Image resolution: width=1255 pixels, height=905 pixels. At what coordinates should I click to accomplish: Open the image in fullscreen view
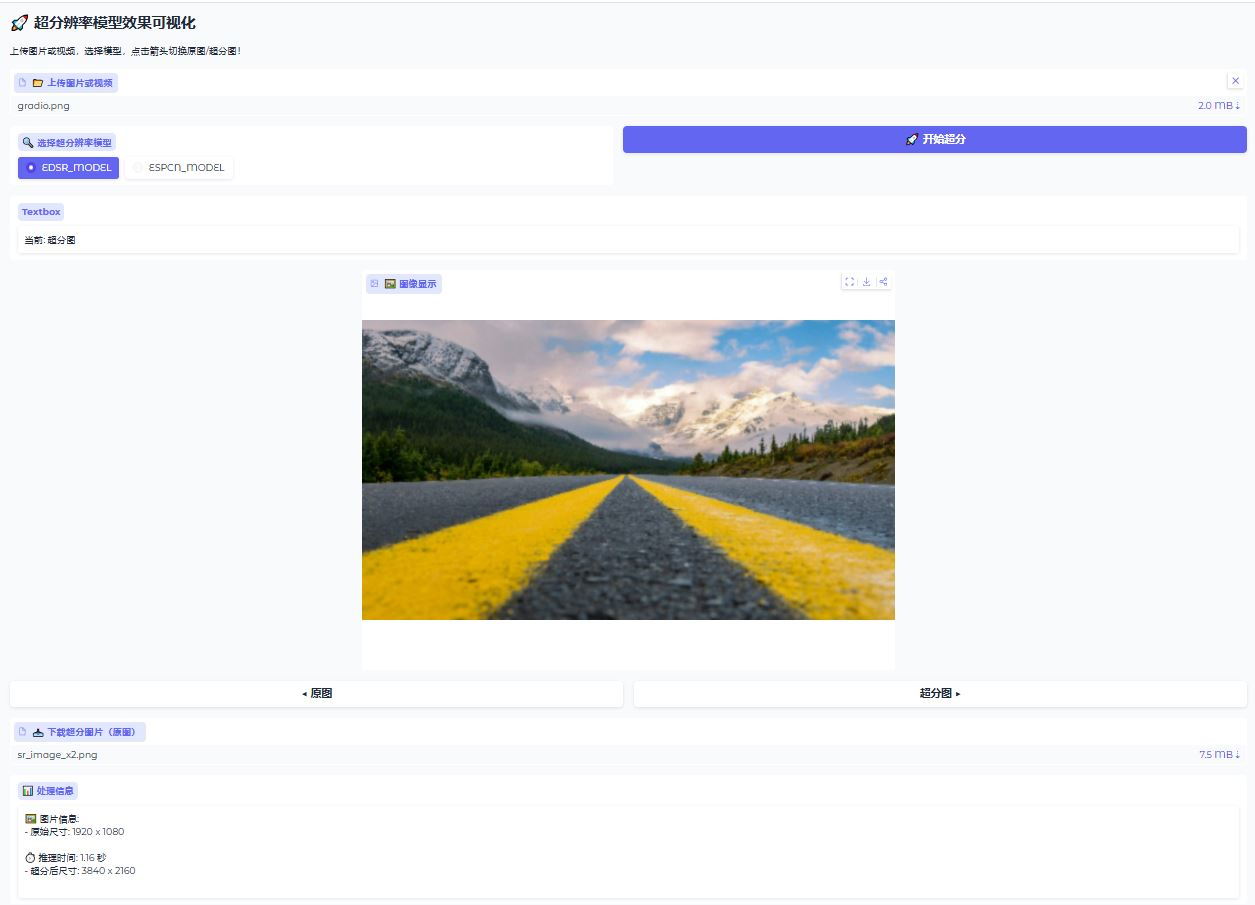(850, 282)
